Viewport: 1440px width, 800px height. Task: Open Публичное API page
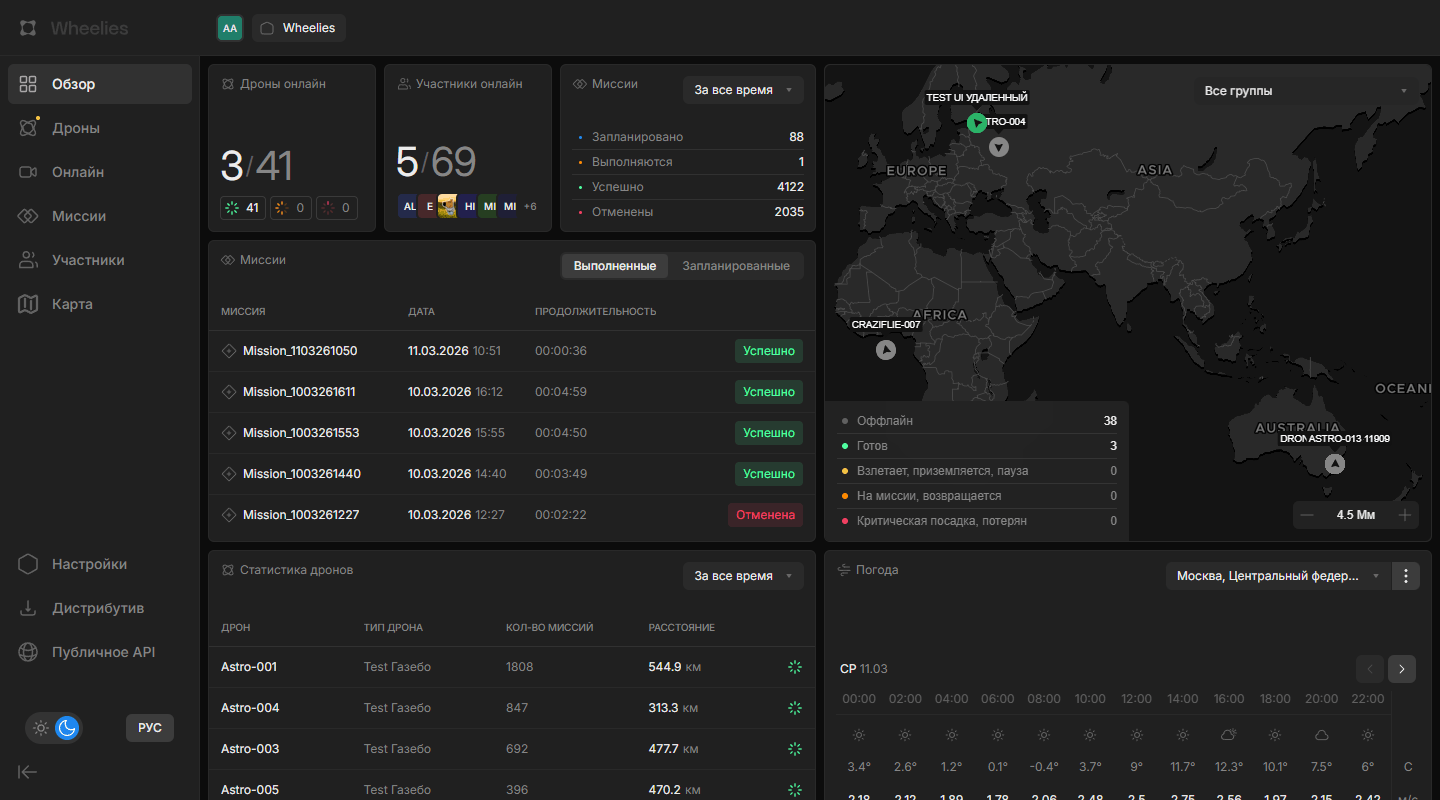point(103,652)
